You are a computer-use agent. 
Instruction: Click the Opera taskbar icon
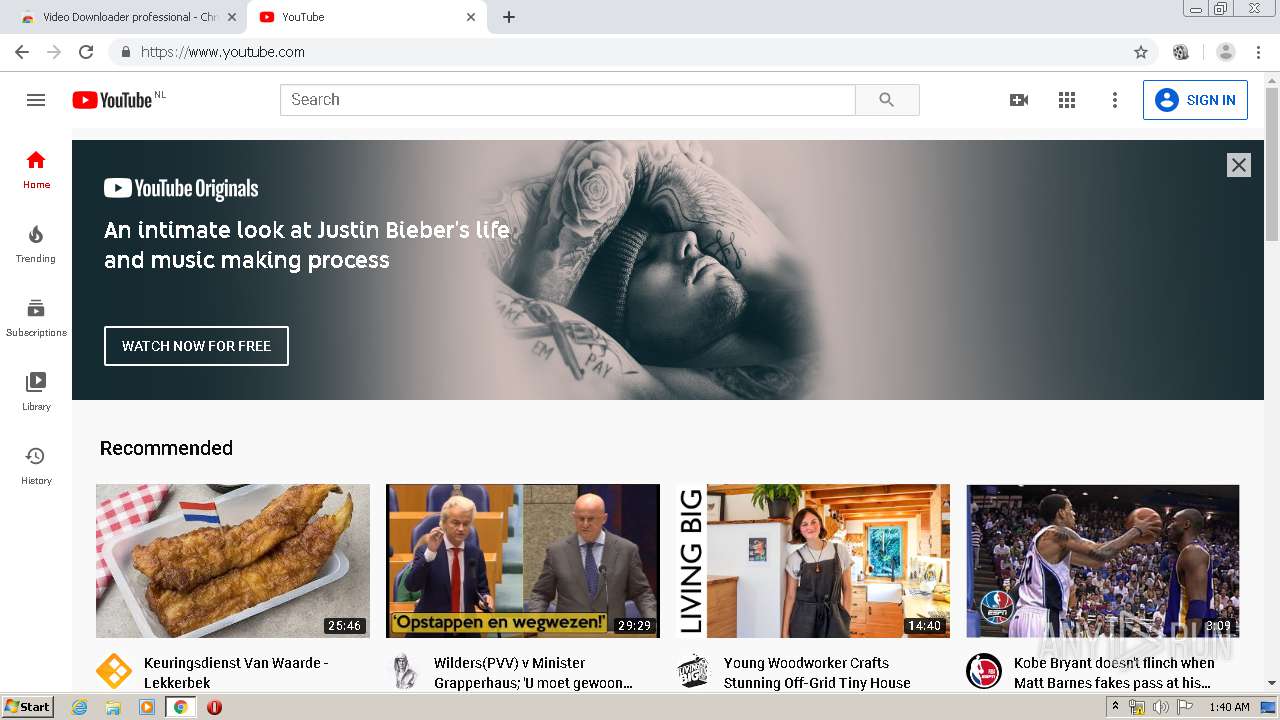click(214, 707)
